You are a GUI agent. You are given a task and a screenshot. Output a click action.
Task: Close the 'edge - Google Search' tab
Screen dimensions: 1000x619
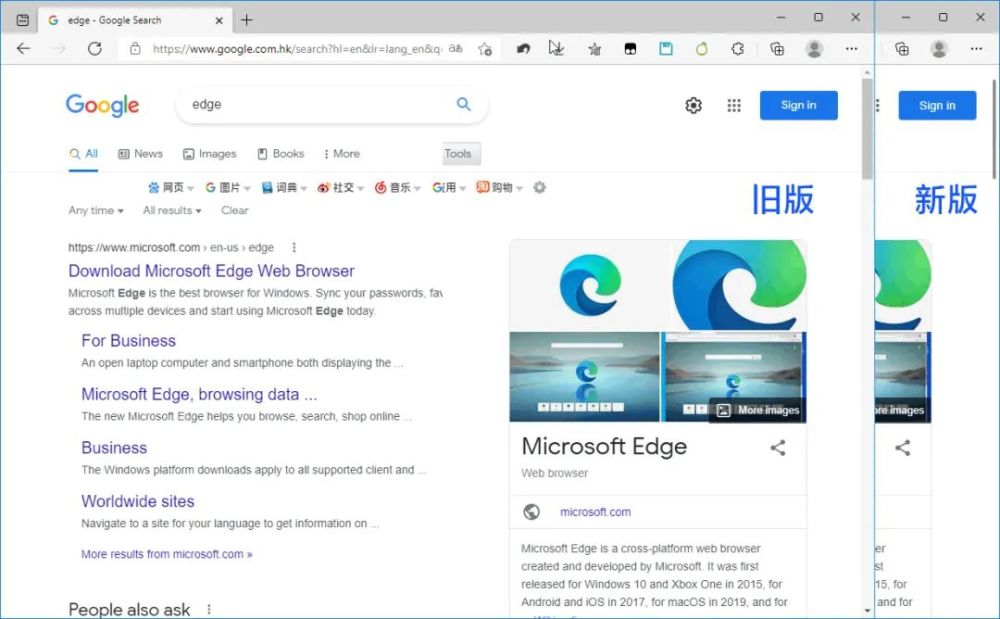point(219,20)
